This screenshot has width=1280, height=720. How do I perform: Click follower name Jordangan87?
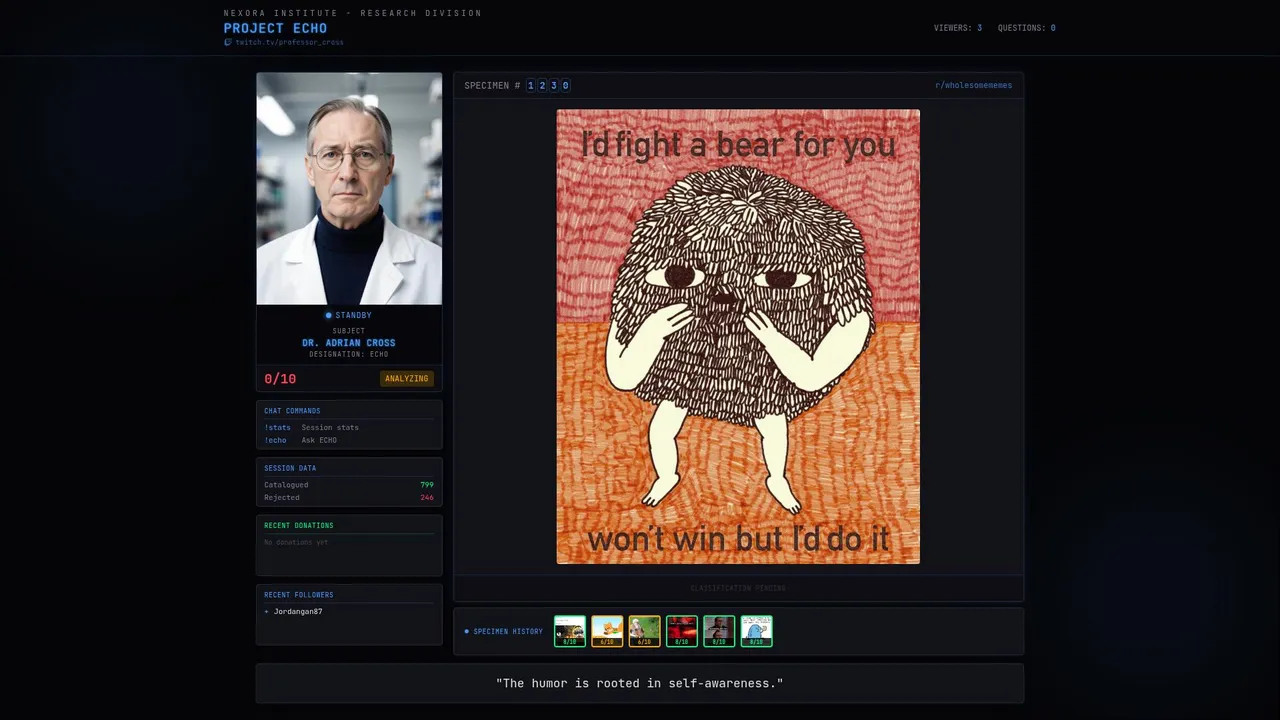click(x=298, y=611)
